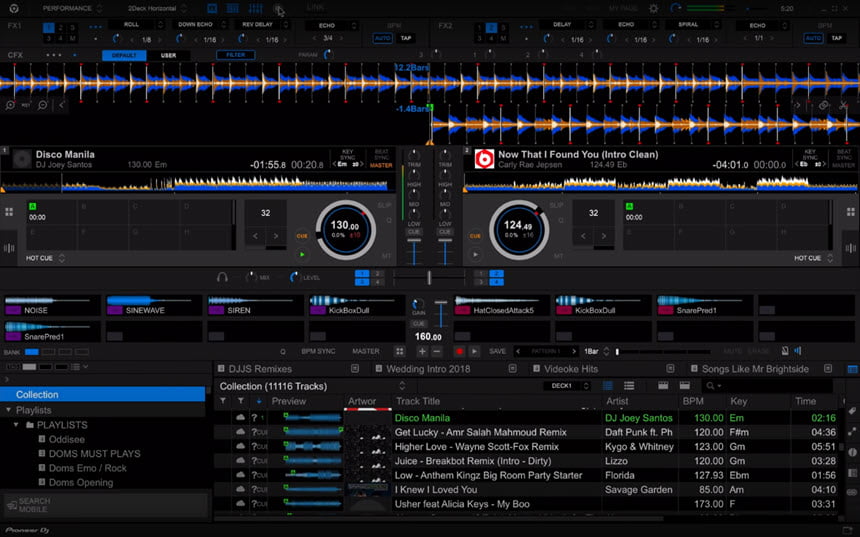Viewport: 860px width, 537px height.
Task: Open the FX1 ROLL effect dropdown
Action: (137, 25)
